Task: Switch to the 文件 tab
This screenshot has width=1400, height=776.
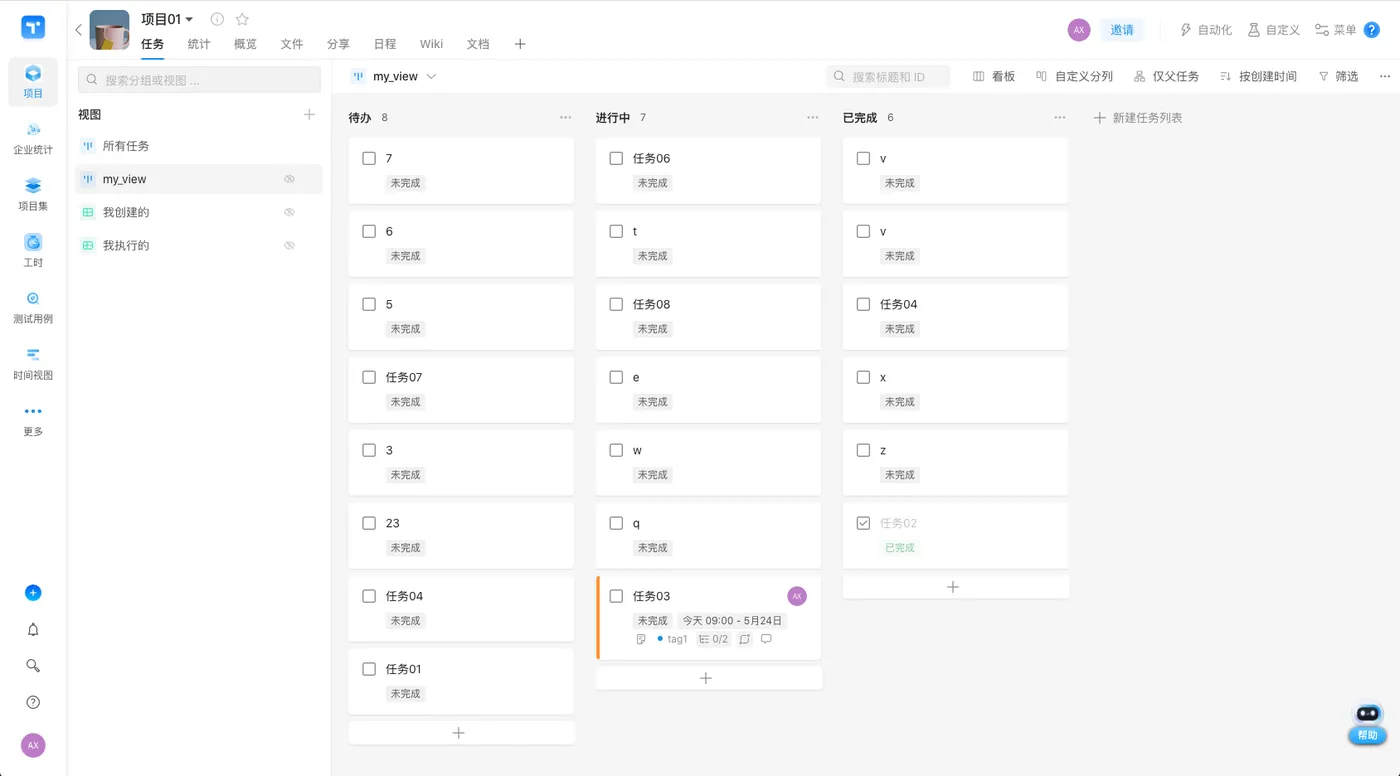Action: pyautogui.click(x=292, y=44)
